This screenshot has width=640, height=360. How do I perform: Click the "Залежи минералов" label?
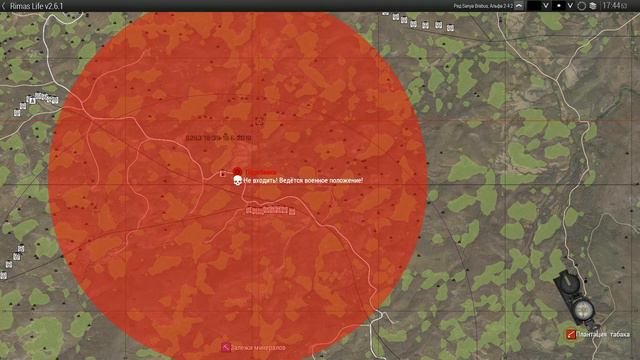pyautogui.click(x=258, y=348)
